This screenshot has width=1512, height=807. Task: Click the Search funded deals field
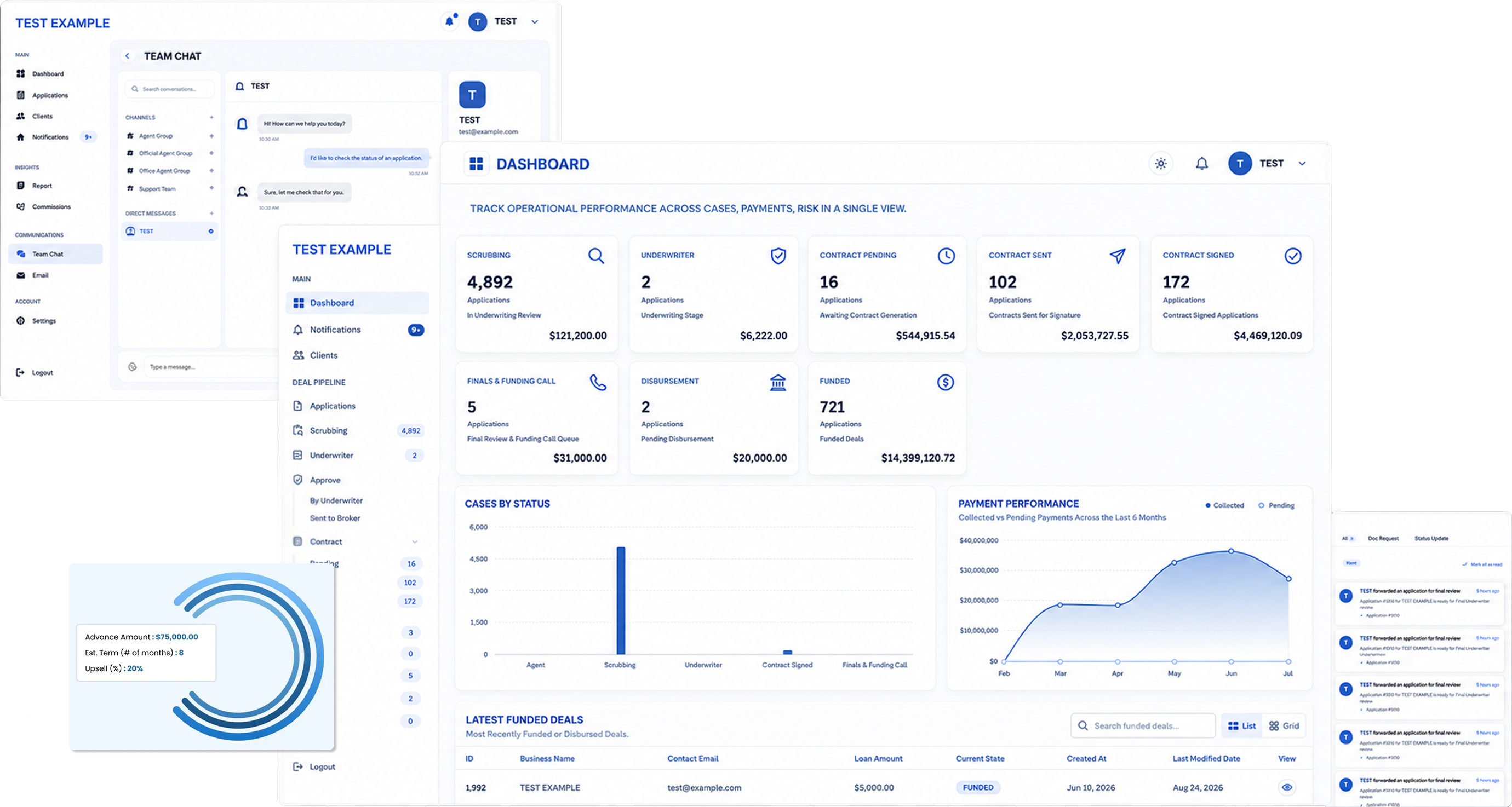point(1142,725)
